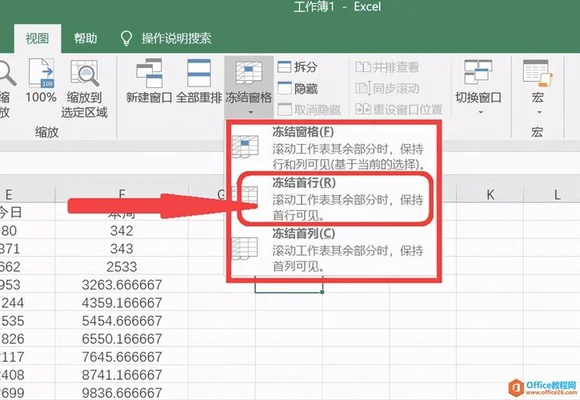The height and width of the screenshot is (400, 580).
Task: Set zoom to 100%
Action: [x=41, y=81]
